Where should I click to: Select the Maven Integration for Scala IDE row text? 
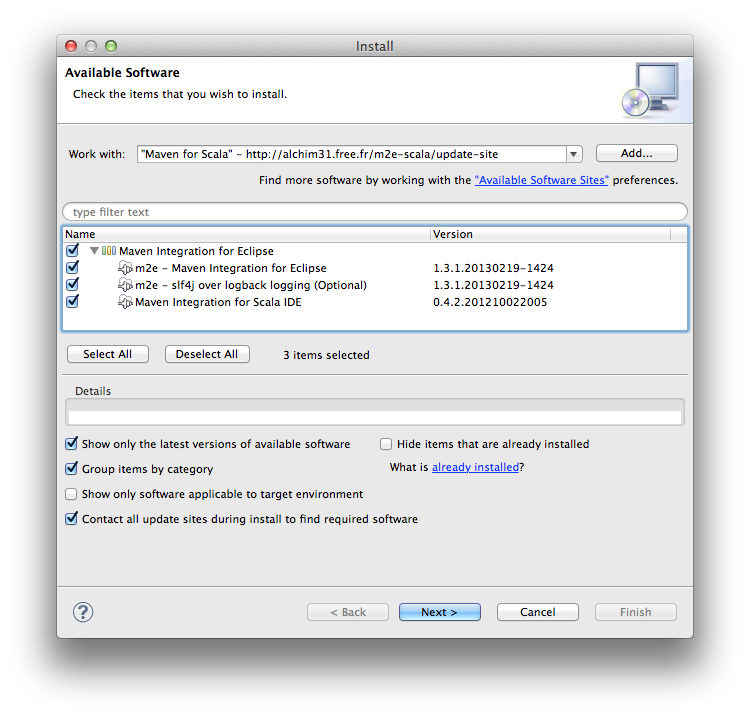218,302
